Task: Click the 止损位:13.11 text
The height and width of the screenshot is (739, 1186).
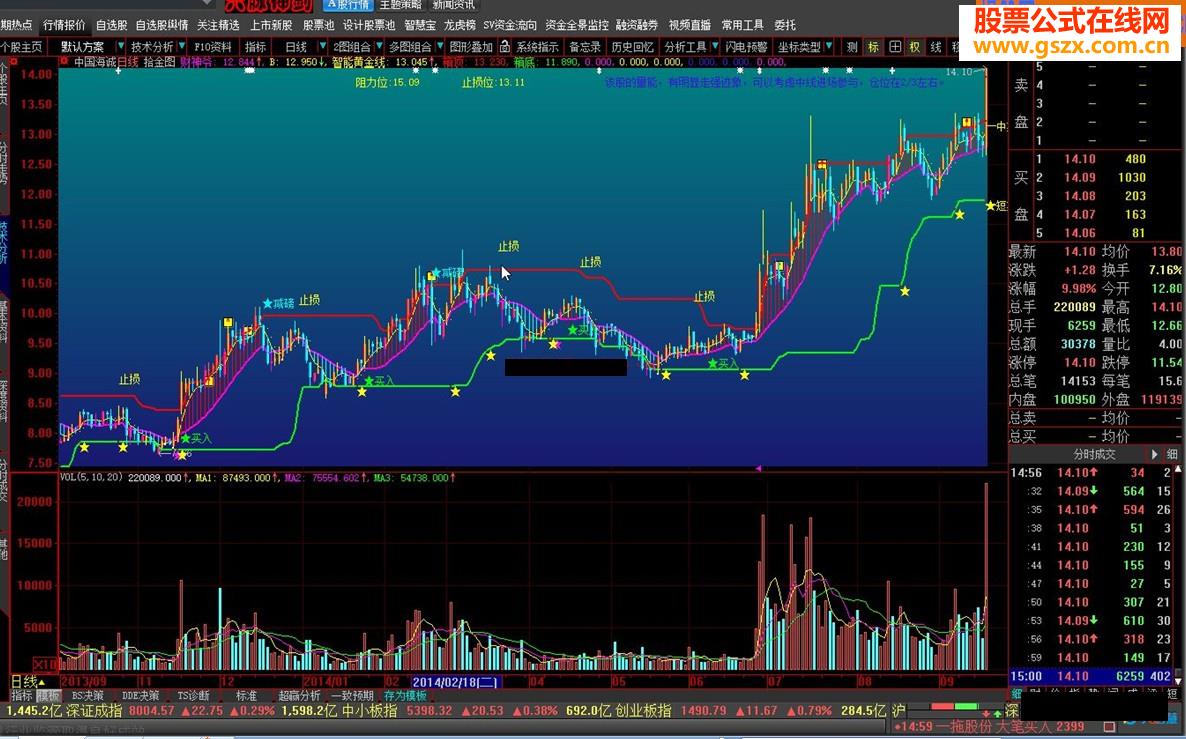Action: (493, 82)
